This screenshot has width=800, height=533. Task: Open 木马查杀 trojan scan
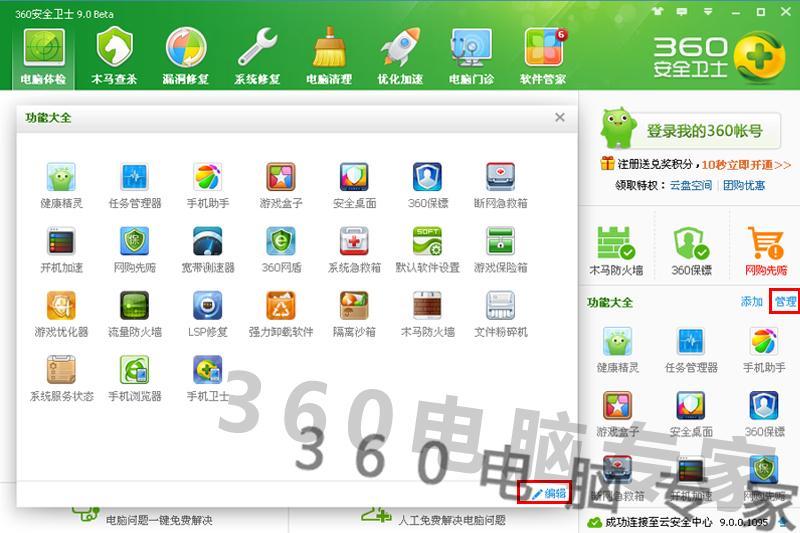coord(114,57)
